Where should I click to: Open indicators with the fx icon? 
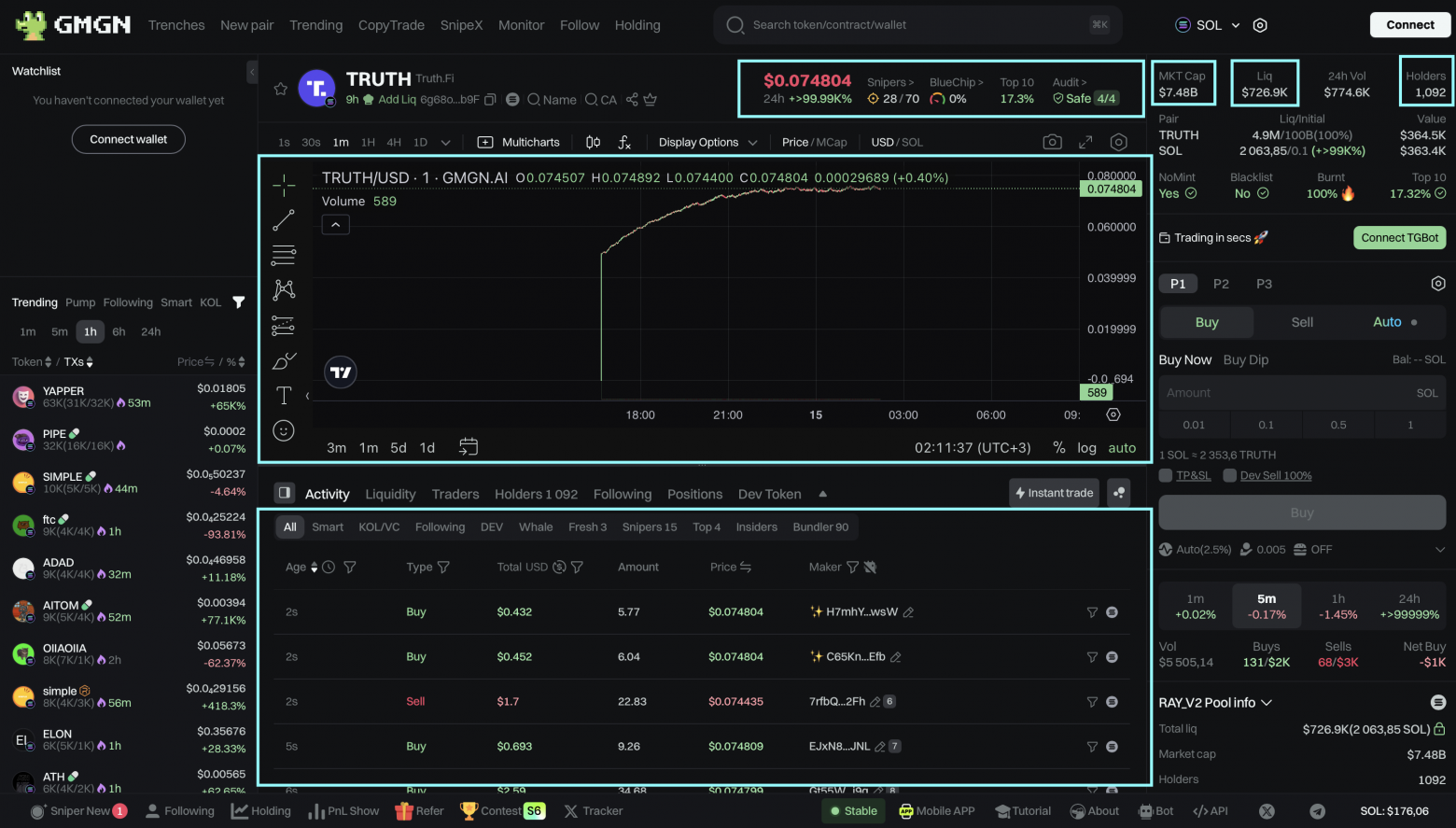tap(624, 141)
